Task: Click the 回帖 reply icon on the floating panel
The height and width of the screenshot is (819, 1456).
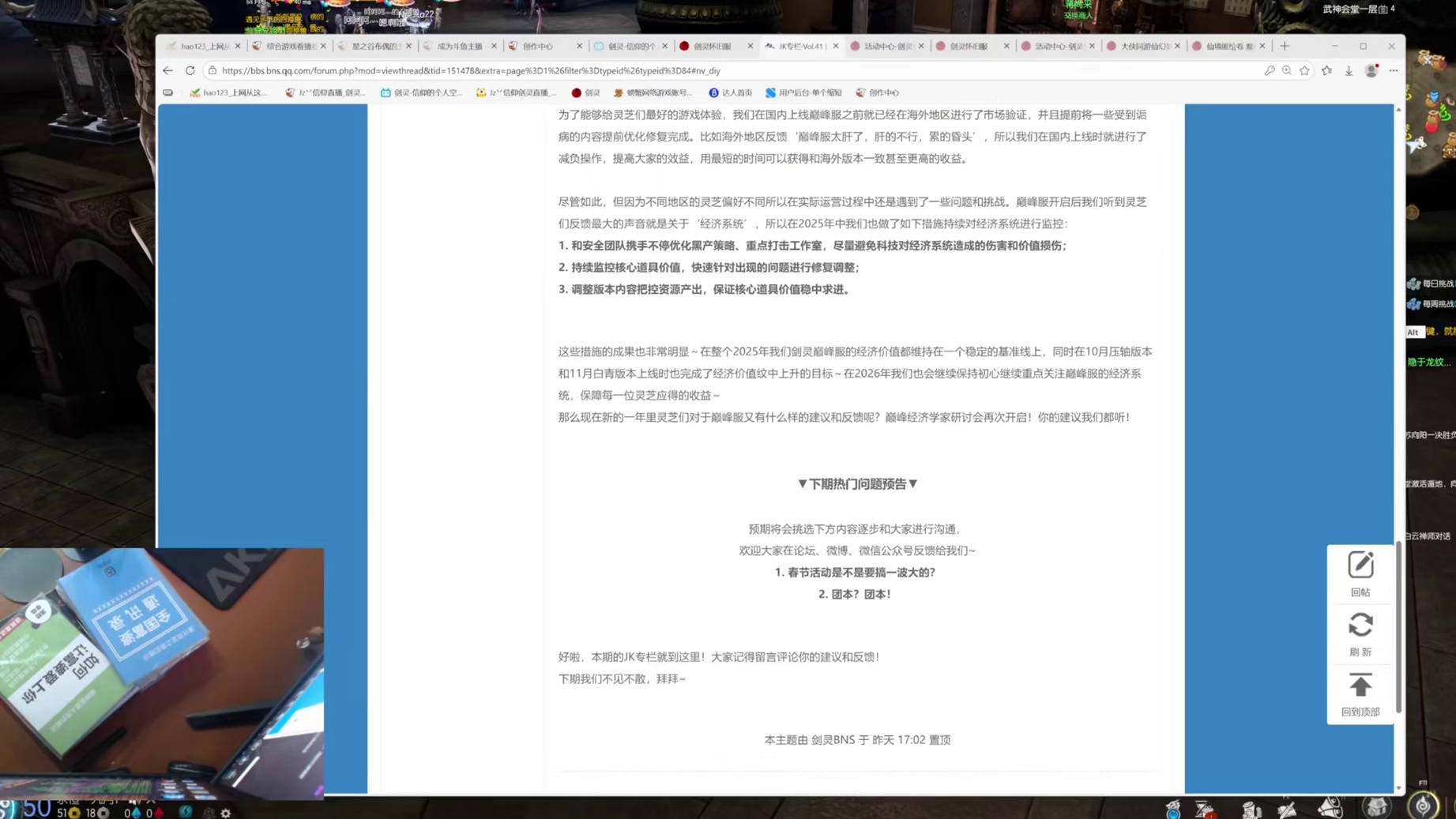Action: (1360, 565)
